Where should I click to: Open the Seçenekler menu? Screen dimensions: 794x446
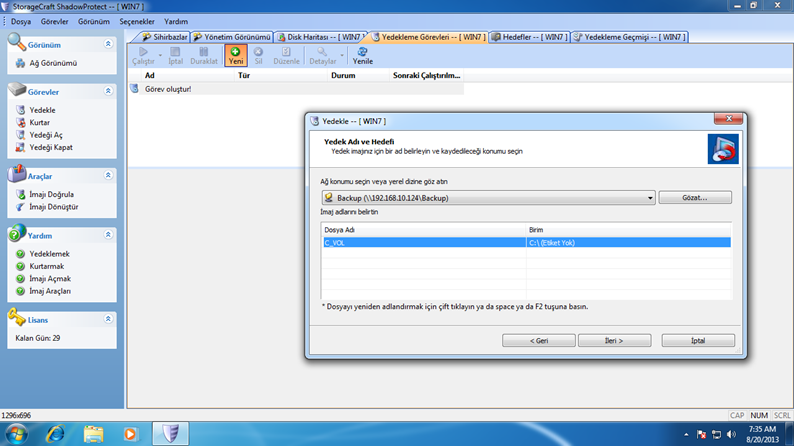(x=137, y=22)
